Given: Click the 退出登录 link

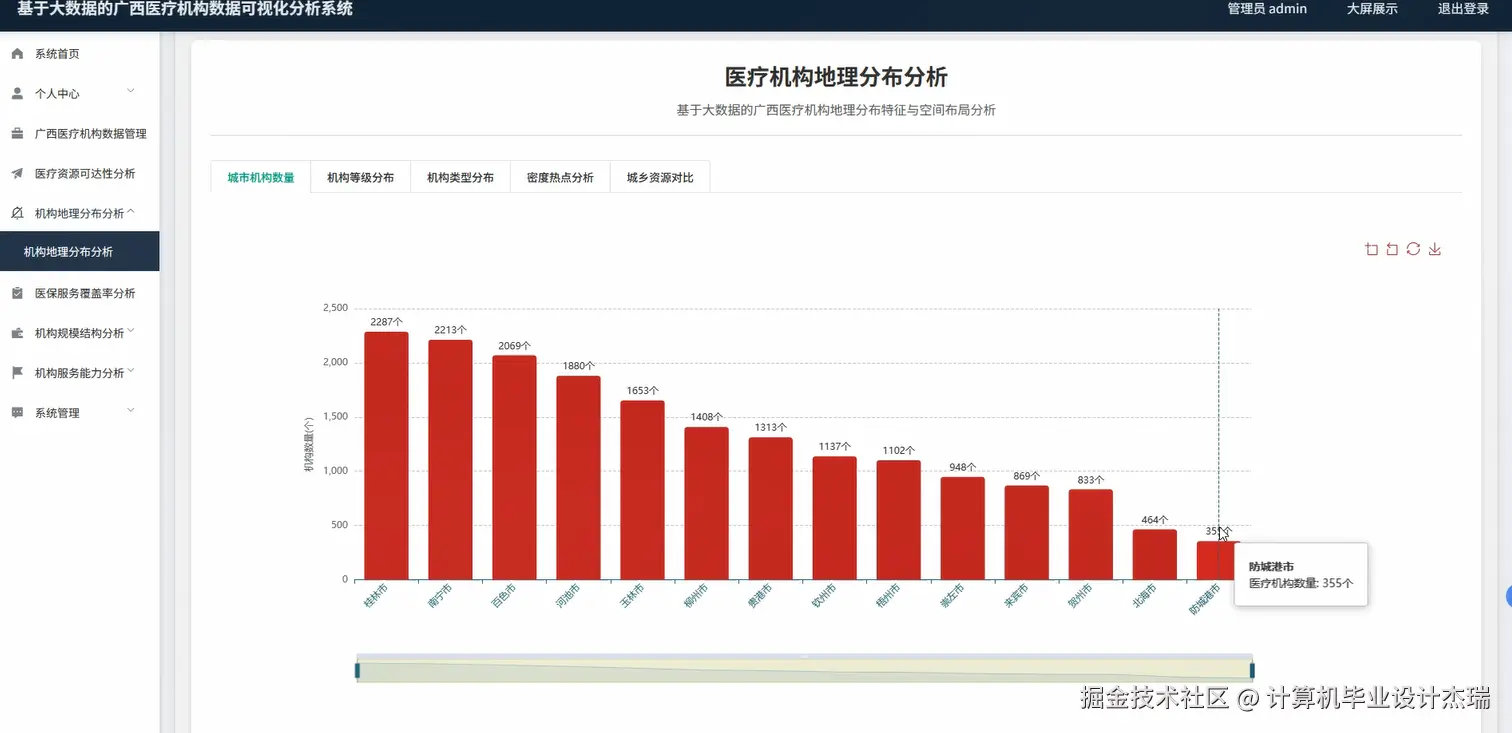Looking at the screenshot, I should (1464, 9).
